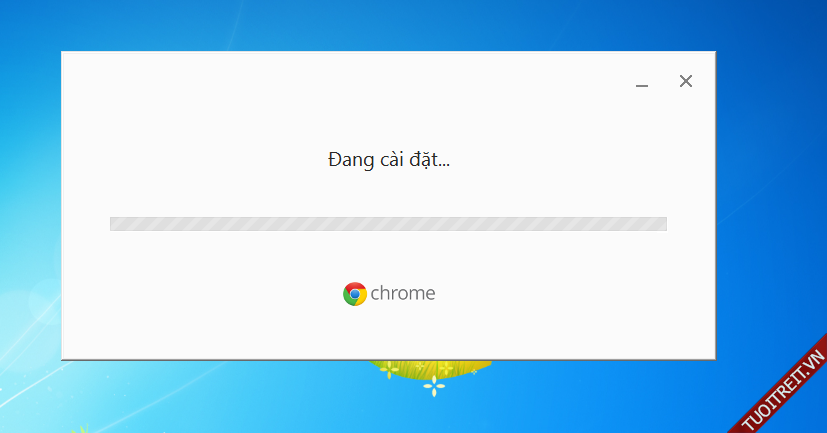This screenshot has height=433, width=827.
Task: Click the gray "chrome" wordmark text
Action: pyautogui.click(x=403, y=293)
